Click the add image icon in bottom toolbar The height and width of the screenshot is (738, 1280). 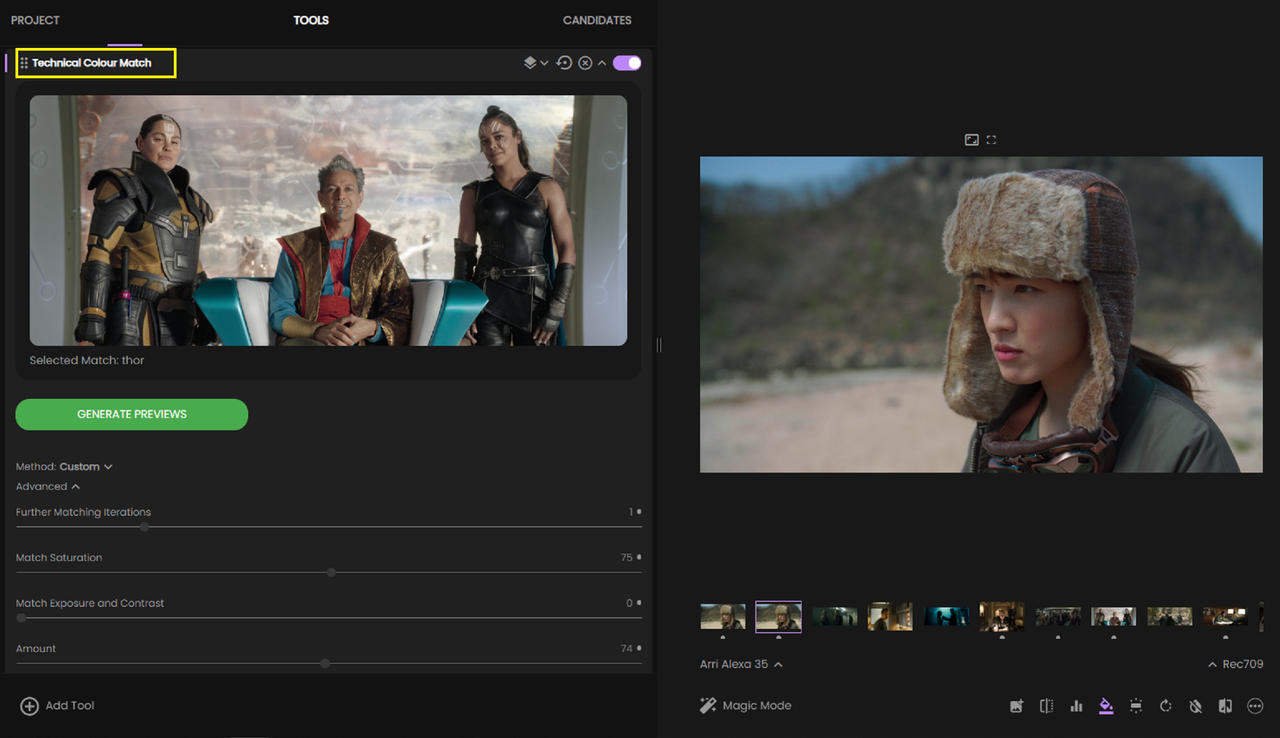click(x=1016, y=706)
